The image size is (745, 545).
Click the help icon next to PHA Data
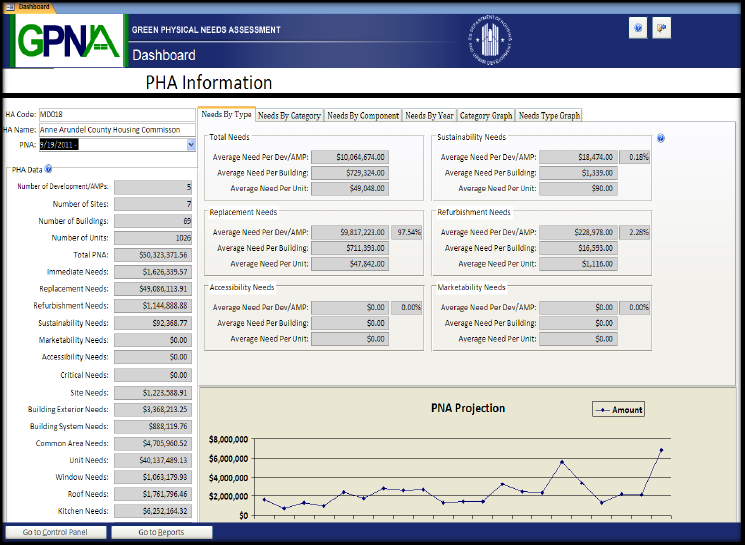(48, 169)
